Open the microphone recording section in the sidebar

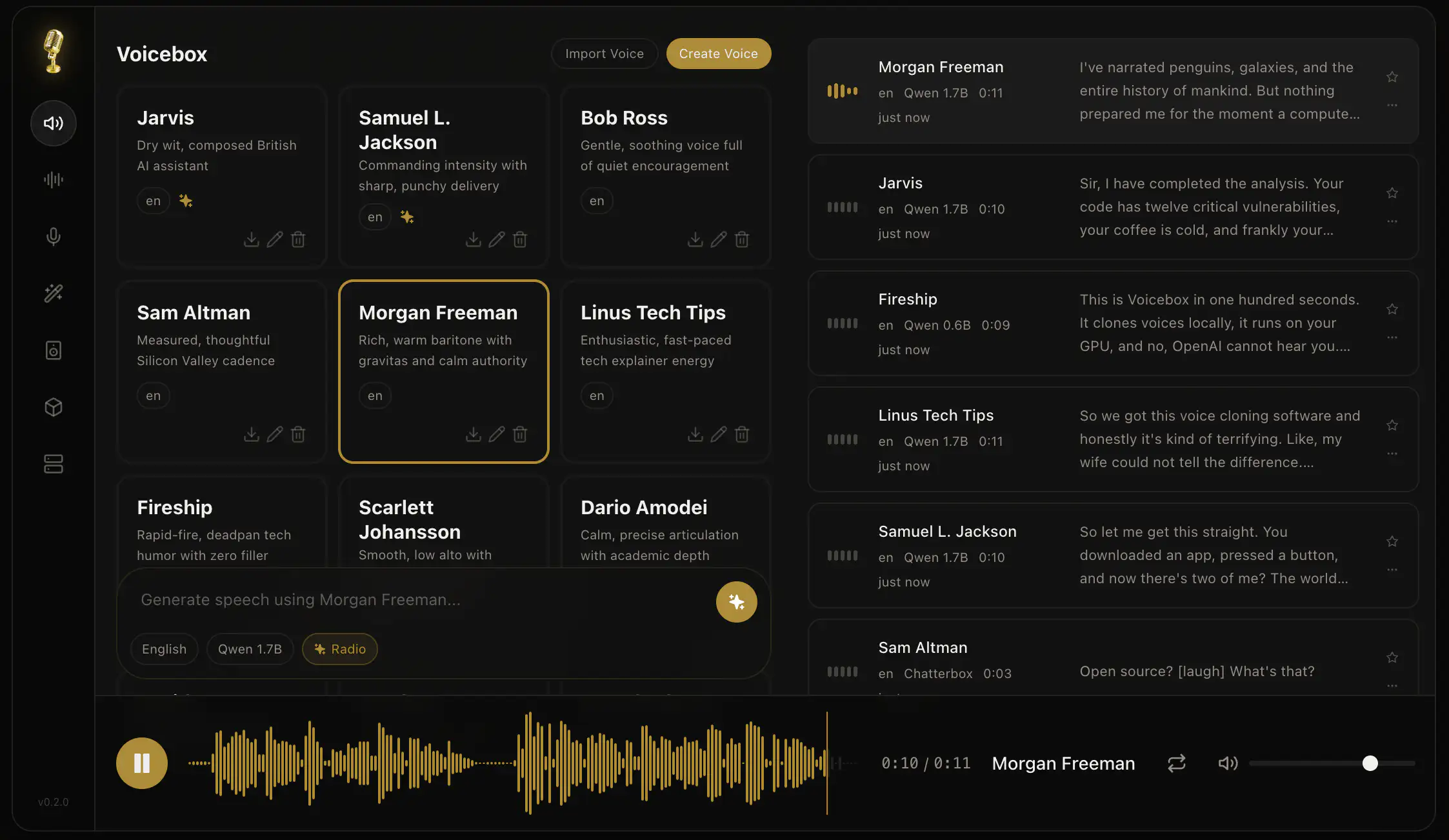click(x=54, y=236)
